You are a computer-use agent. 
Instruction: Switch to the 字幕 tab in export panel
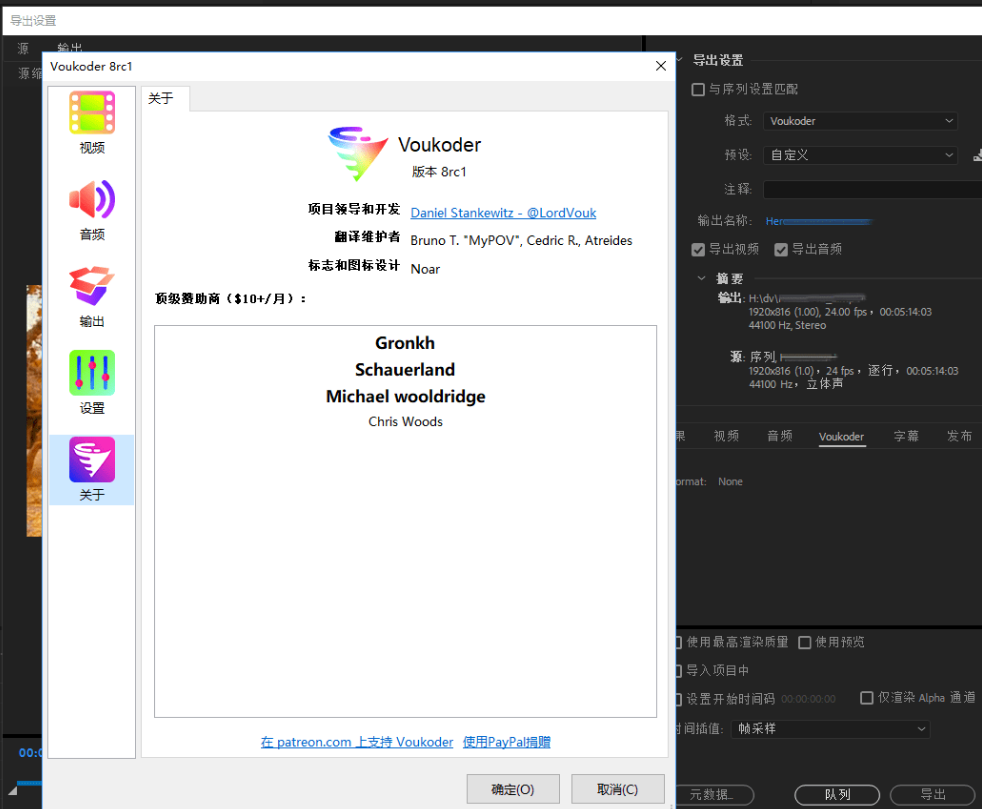pyautogui.click(x=906, y=436)
